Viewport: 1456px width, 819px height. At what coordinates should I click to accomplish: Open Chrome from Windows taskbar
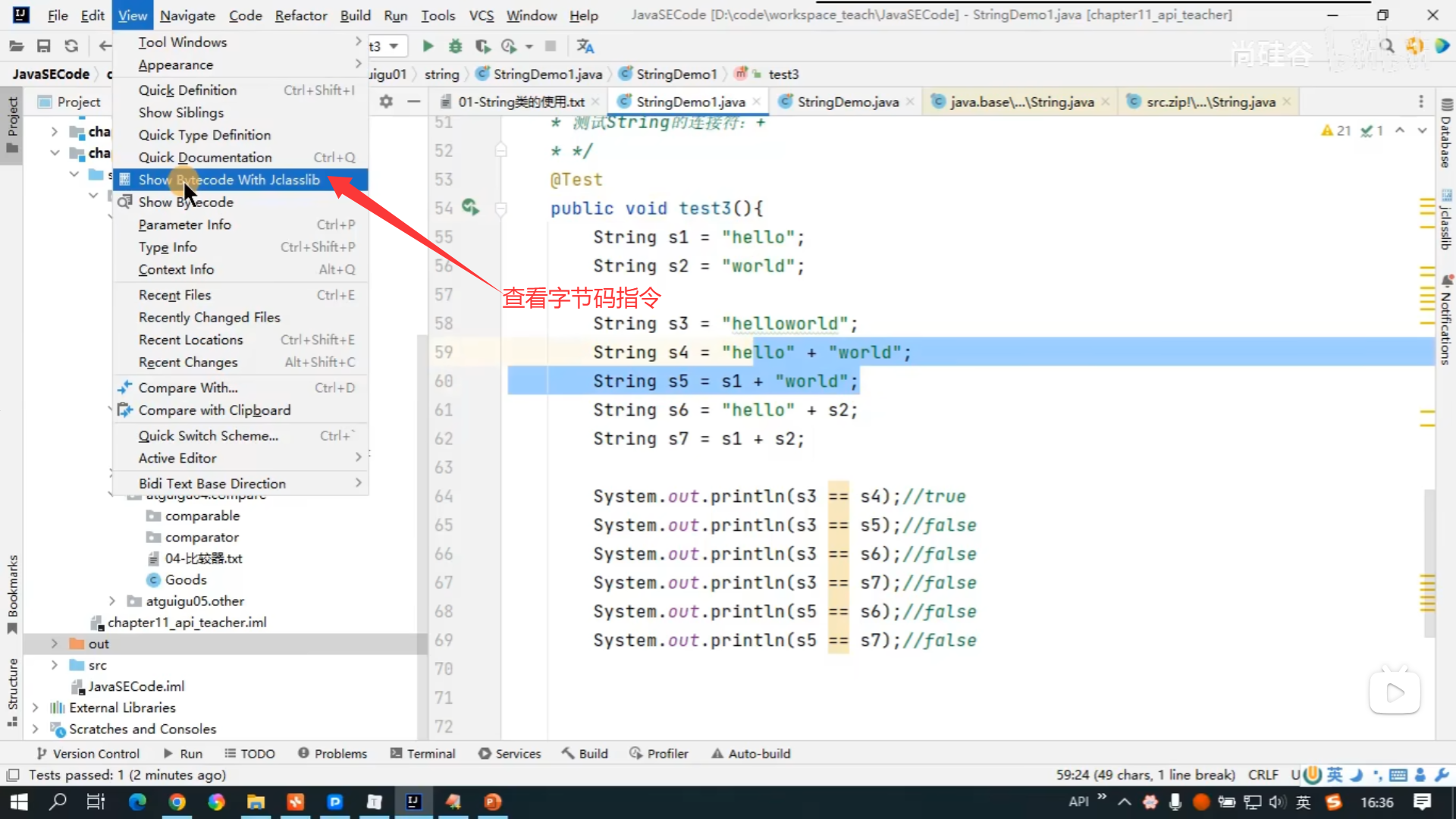(177, 802)
